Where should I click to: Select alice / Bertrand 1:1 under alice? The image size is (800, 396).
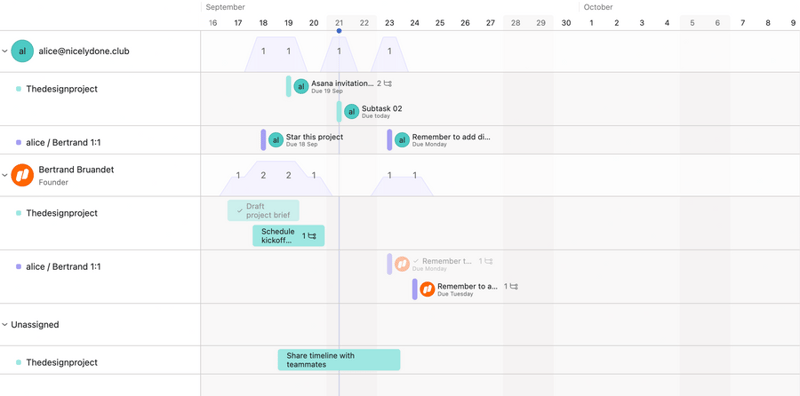[63, 142]
